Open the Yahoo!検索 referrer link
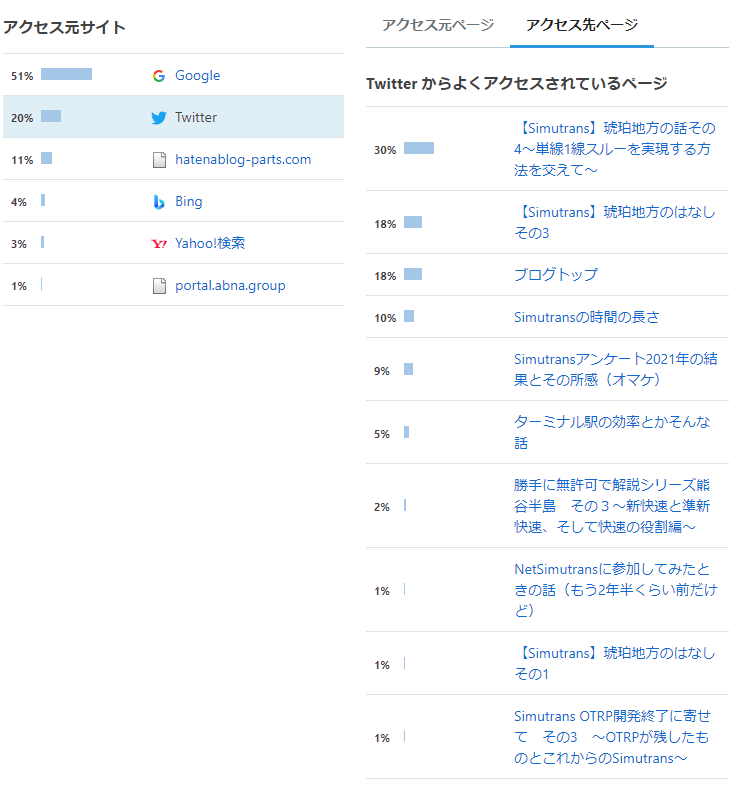Image resolution: width=748 pixels, height=790 pixels. pyautogui.click(x=210, y=243)
